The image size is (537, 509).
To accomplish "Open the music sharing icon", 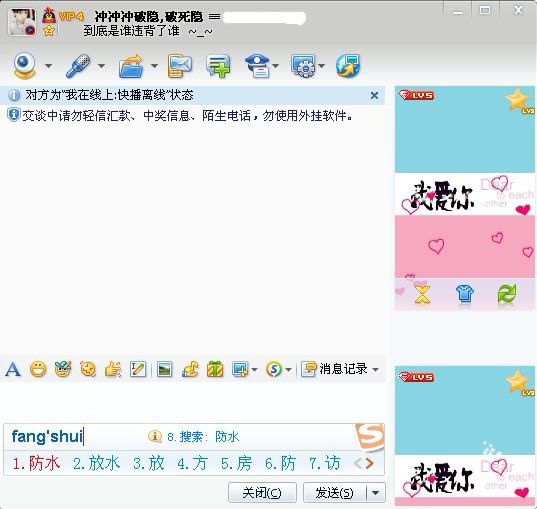I will [x=190, y=369].
